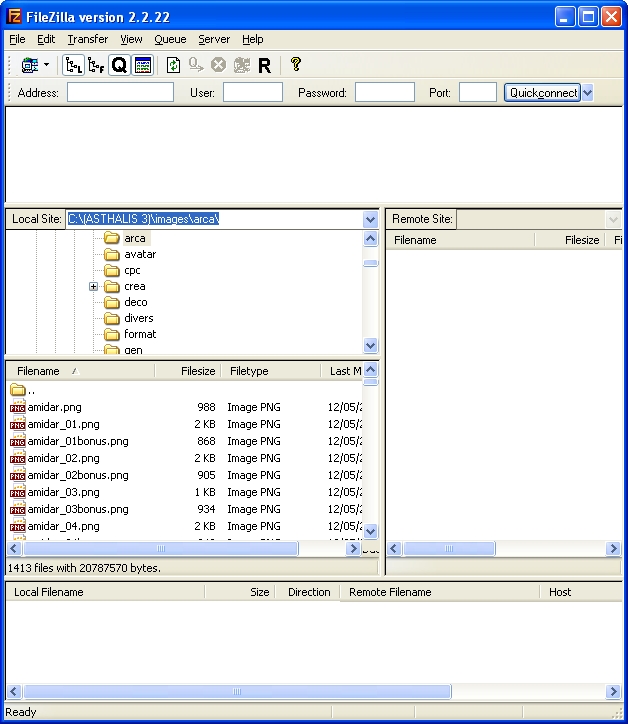The image size is (628, 724).
Task: Click the Disconnect toolbar icon
Action: (x=242, y=65)
